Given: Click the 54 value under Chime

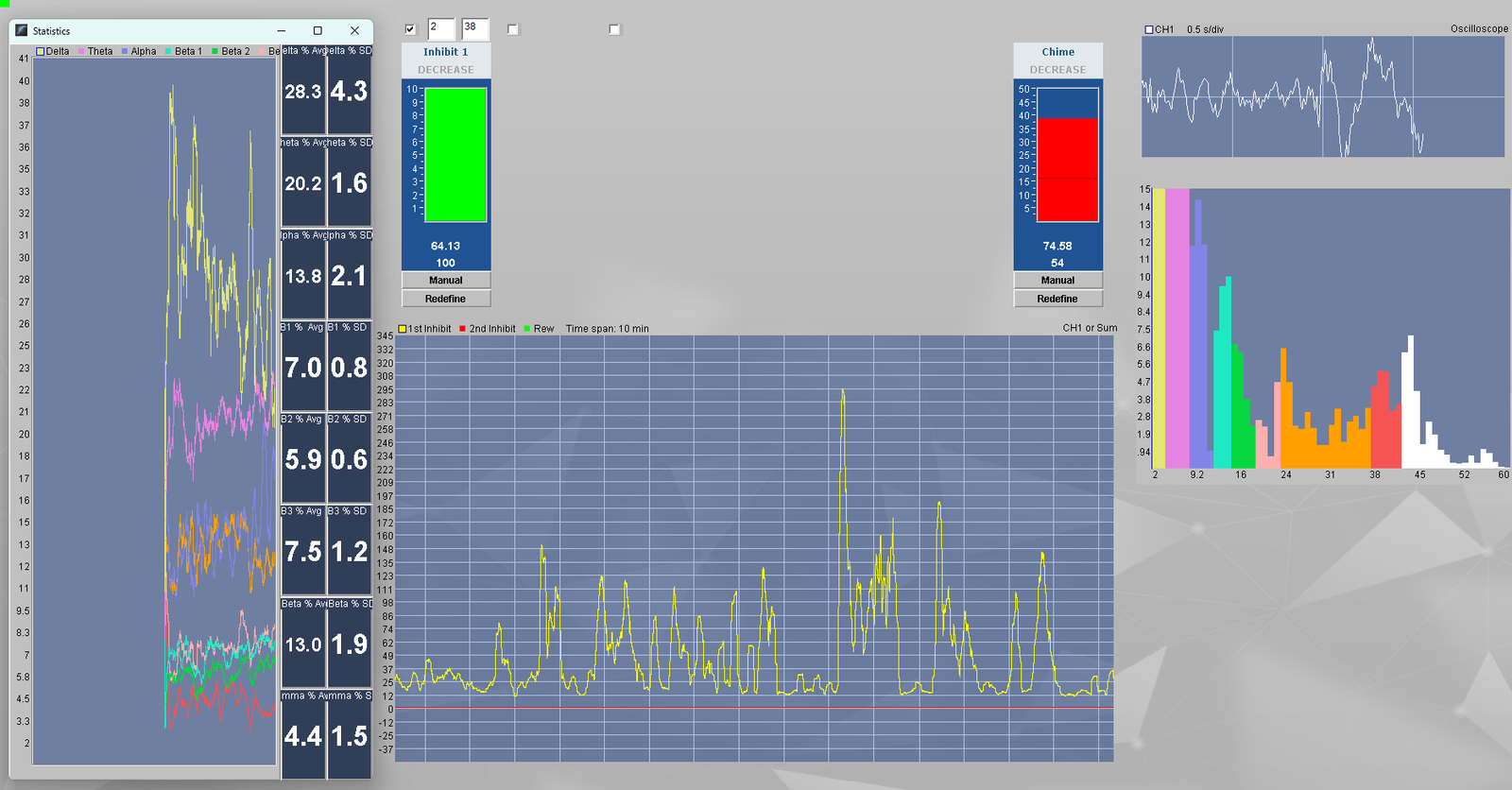Looking at the screenshot, I should (1057, 263).
